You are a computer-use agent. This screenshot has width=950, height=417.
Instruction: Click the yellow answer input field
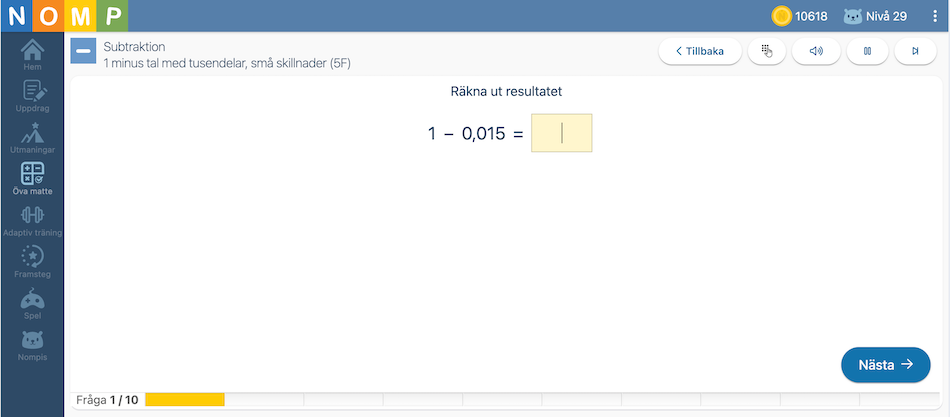coord(562,133)
